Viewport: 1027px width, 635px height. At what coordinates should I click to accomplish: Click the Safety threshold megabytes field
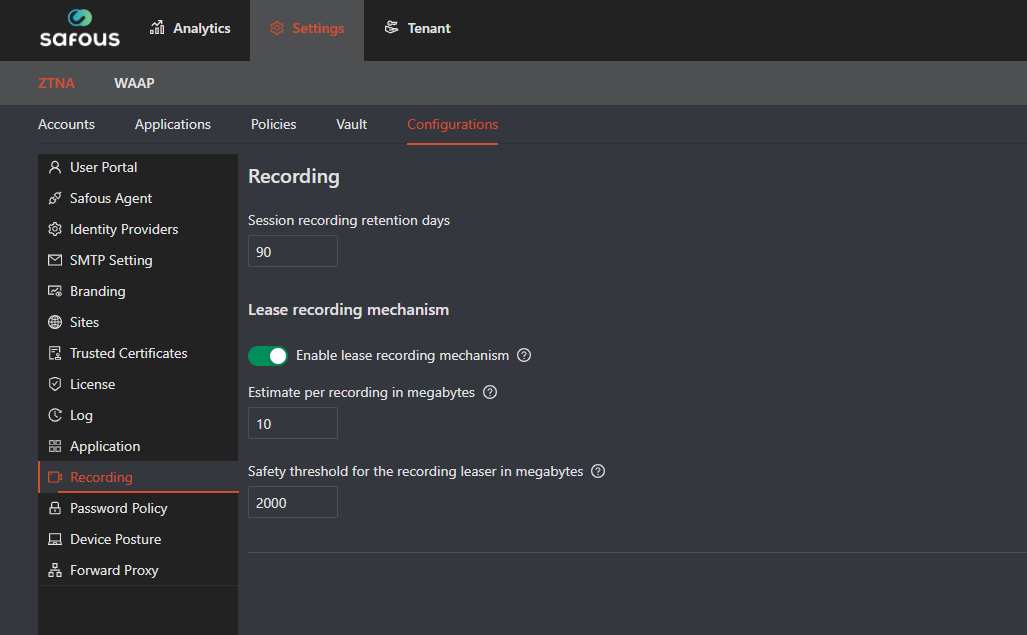click(292, 503)
